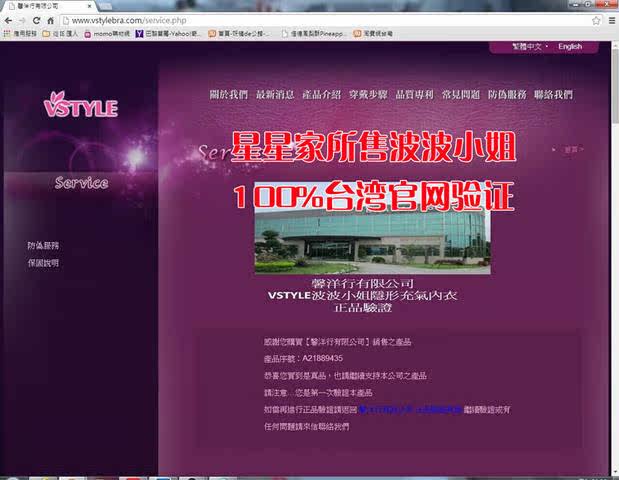This screenshot has height=480, width=619.
Task: Open the 產品介紹 menu
Action: pyautogui.click(x=321, y=94)
